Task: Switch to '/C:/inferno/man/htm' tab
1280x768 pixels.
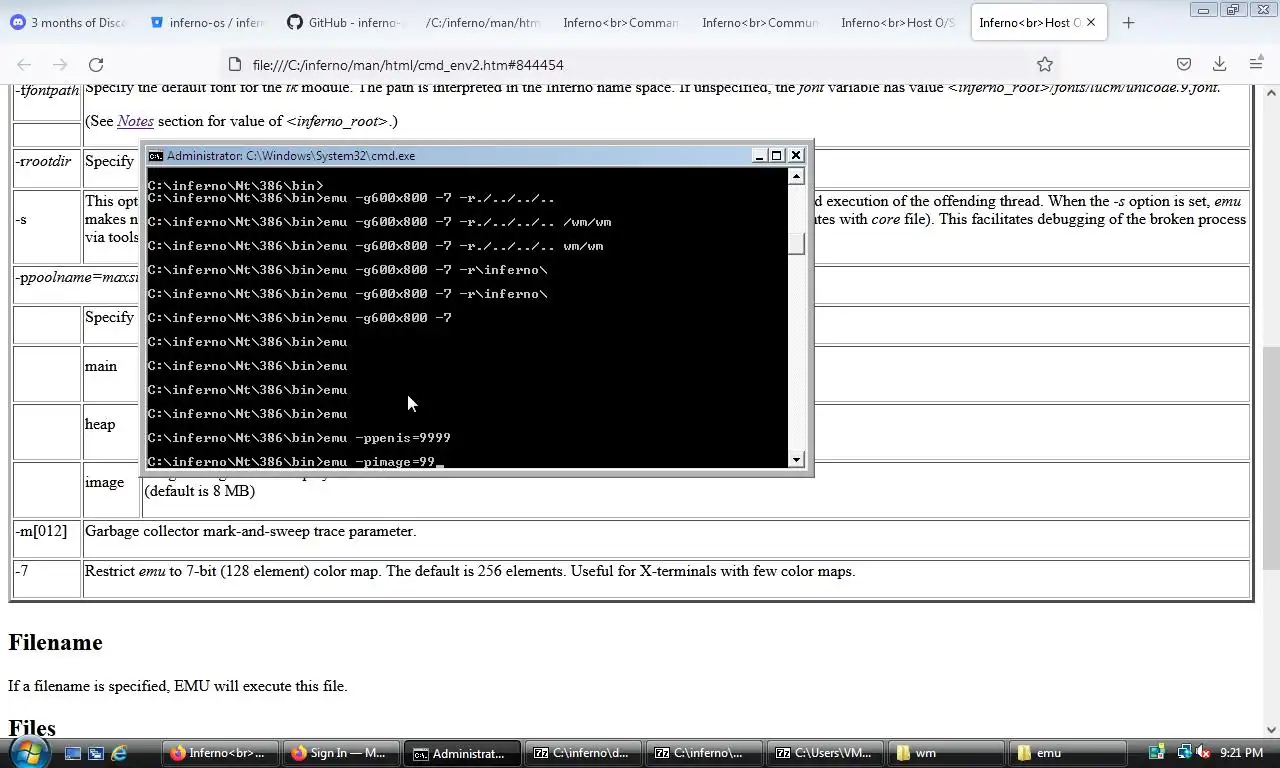Action: pos(483,22)
